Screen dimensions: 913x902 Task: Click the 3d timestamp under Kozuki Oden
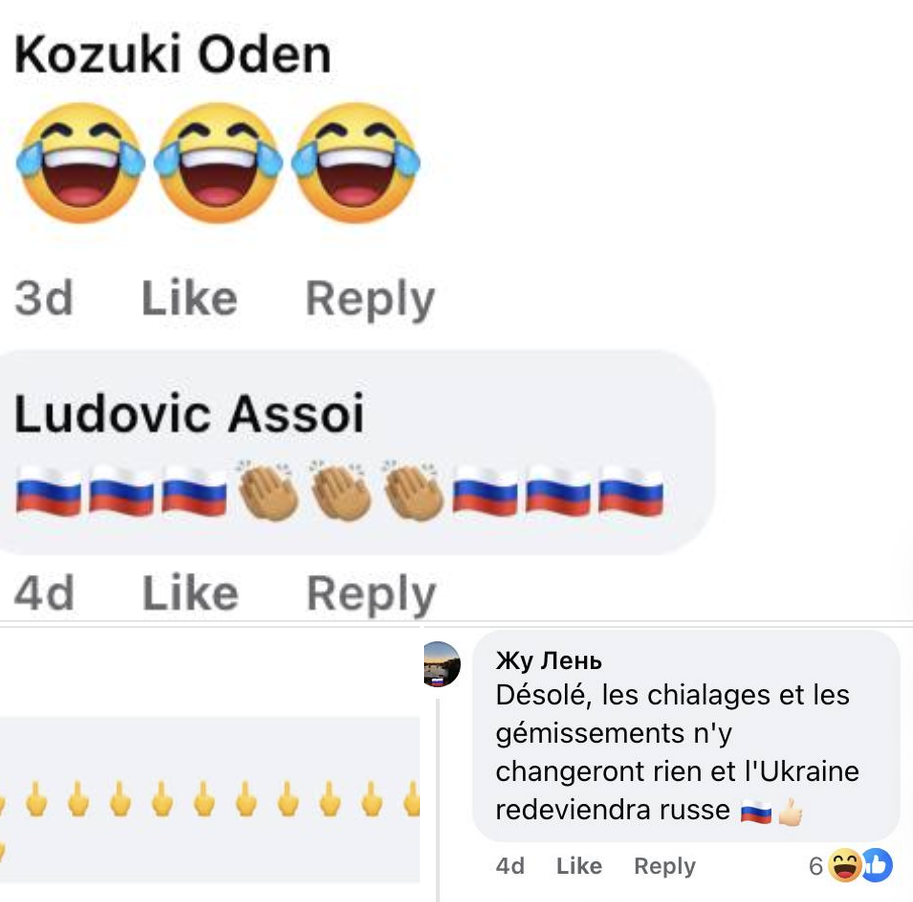point(44,298)
